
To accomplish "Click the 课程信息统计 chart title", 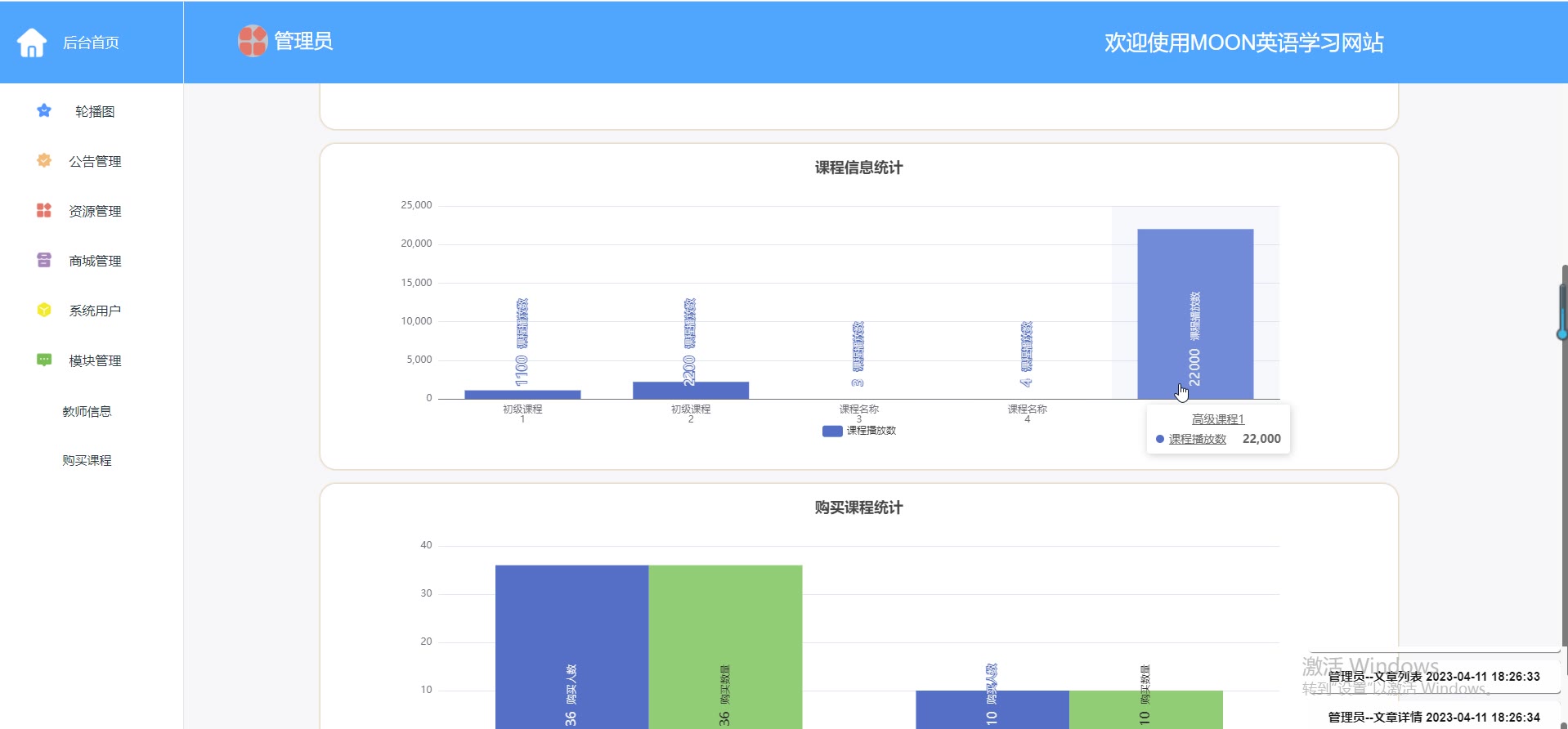I will point(858,168).
